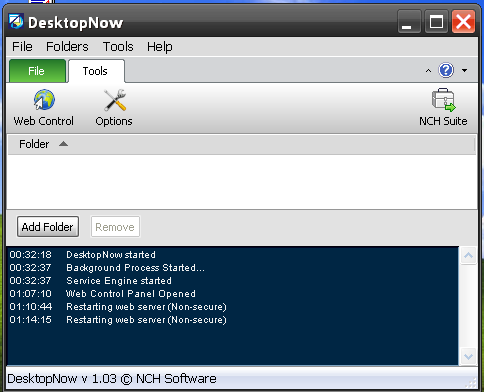Click the Remove button
The image size is (484, 392).
(115, 227)
